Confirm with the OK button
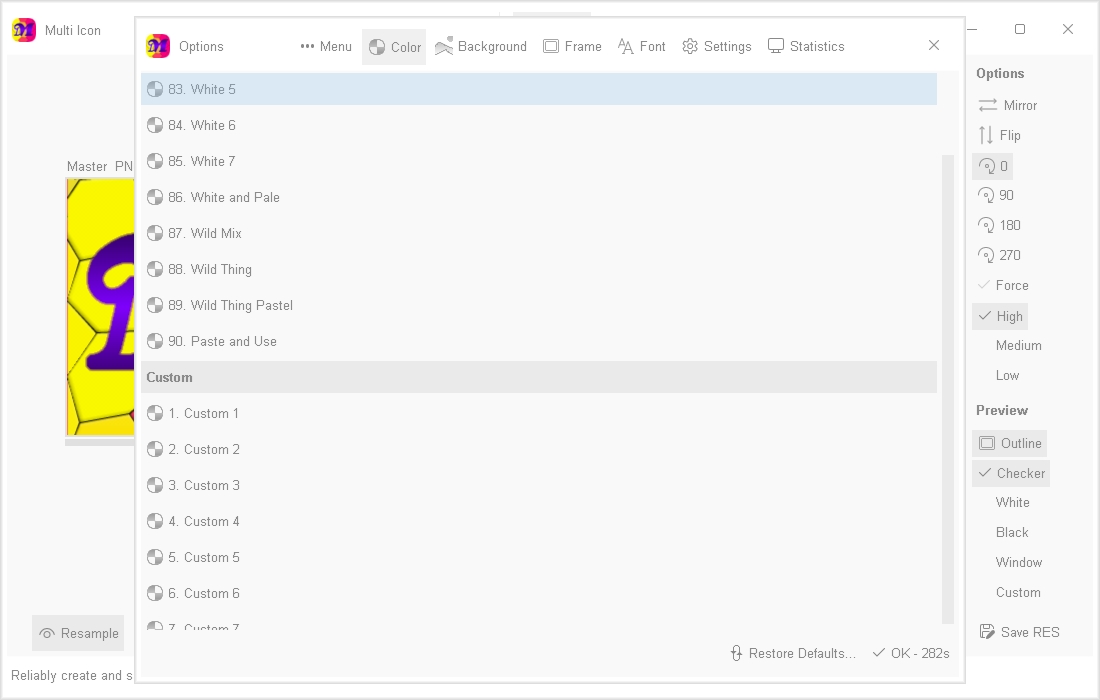The width and height of the screenshot is (1100, 700). click(910, 653)
